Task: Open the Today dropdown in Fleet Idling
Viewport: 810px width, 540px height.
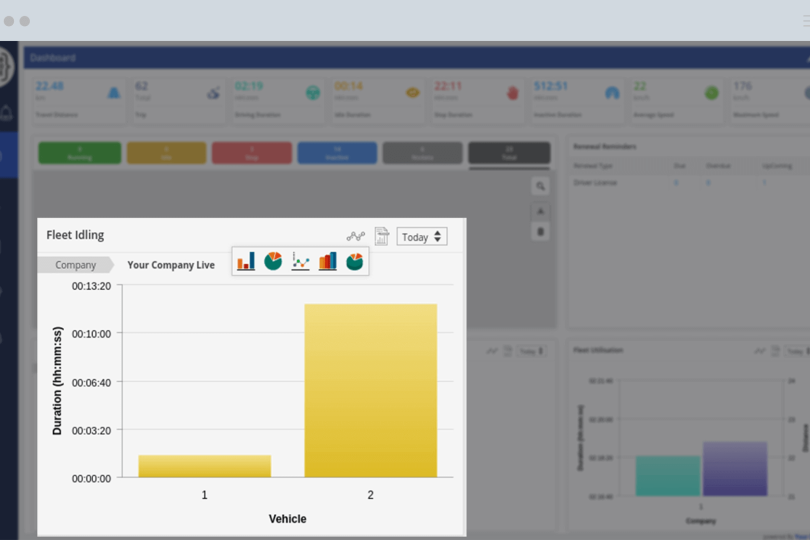Action: click(x=422, y=237)
